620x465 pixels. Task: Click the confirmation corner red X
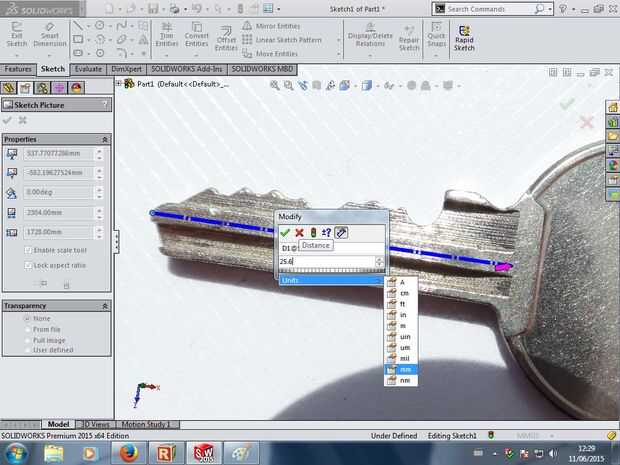click(x=586, y=122)
